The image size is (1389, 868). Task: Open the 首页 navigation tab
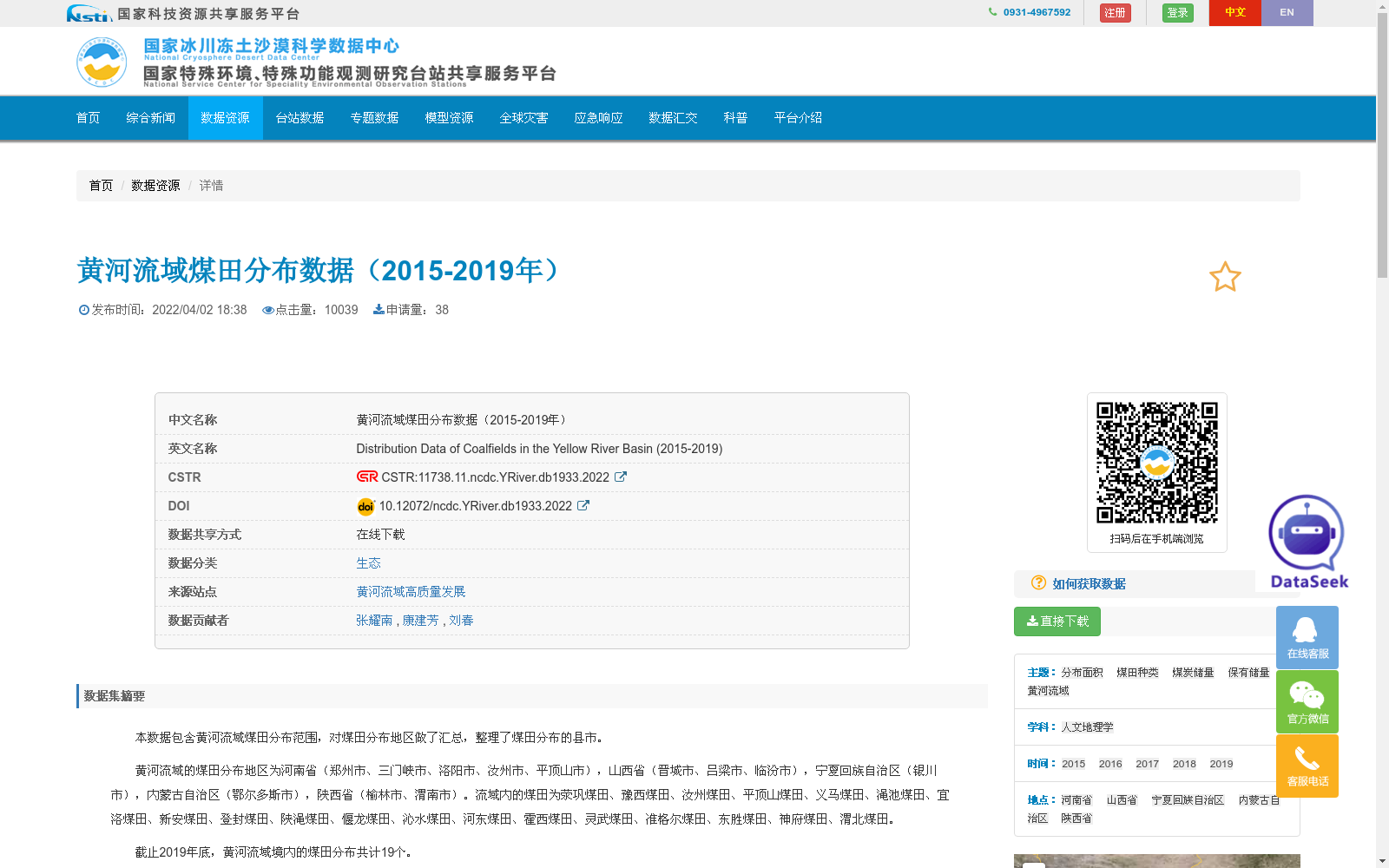(89, 118)
